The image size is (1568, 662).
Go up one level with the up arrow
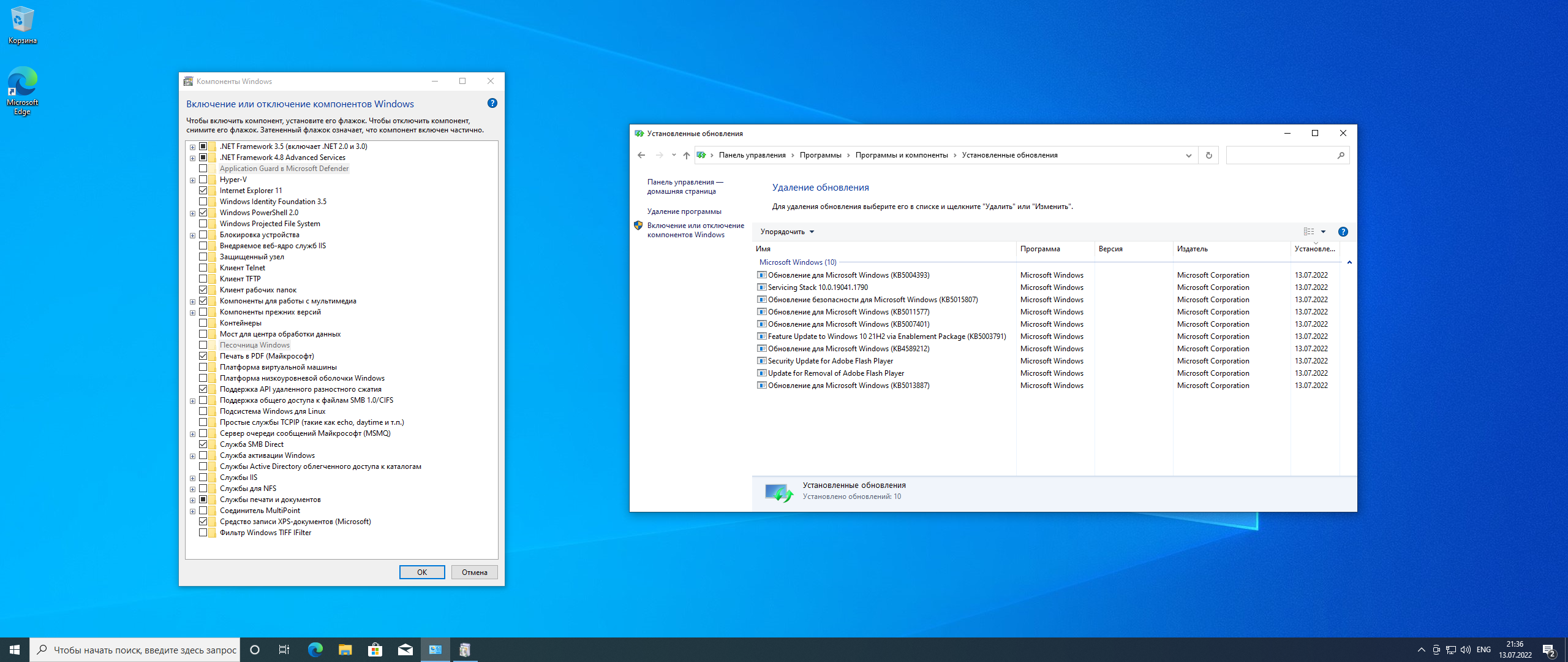686,155
